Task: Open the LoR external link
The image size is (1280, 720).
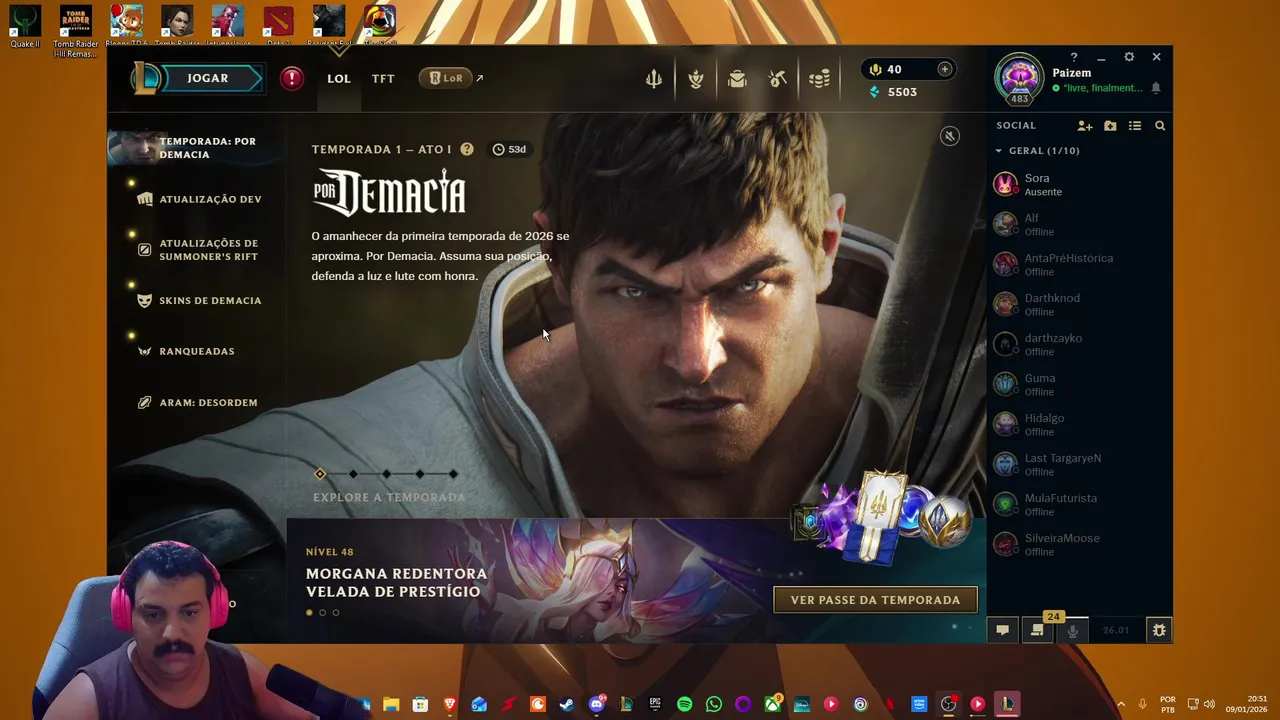Action: click(451, 78)
